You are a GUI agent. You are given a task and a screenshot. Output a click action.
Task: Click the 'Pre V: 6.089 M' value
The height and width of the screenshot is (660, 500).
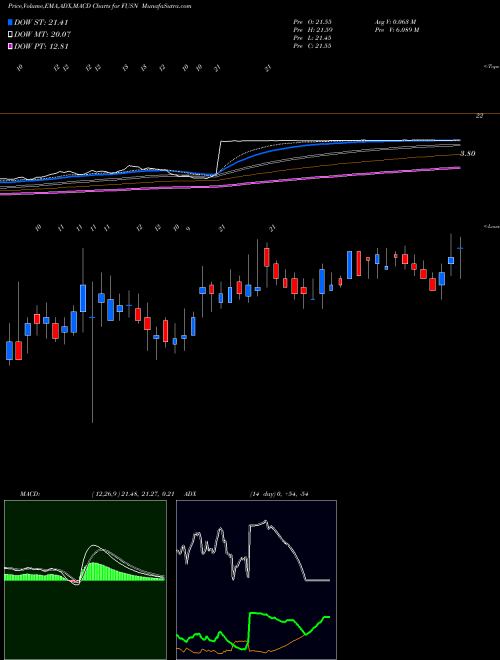point(396,30)
